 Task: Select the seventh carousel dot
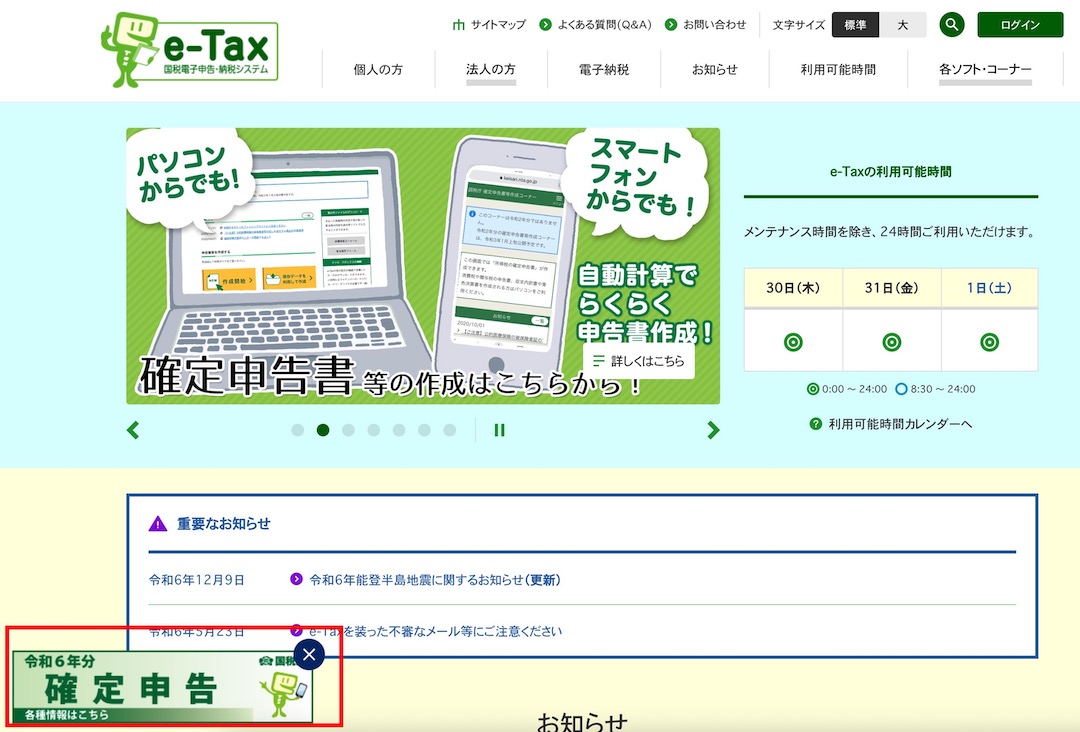[x=450, y=430]
